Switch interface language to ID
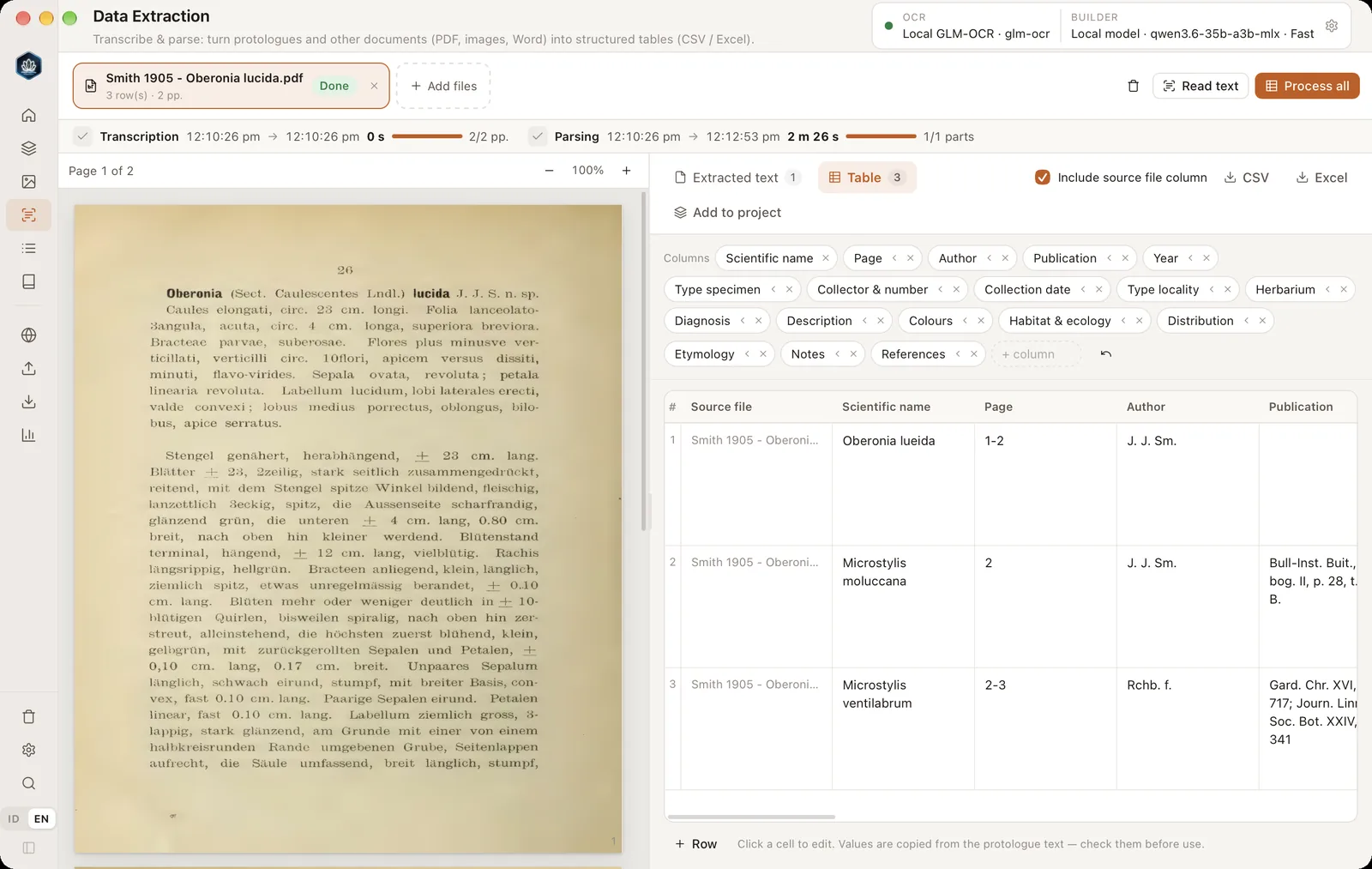This screenshot has width=1372, height=869. [x=14, y=819]
